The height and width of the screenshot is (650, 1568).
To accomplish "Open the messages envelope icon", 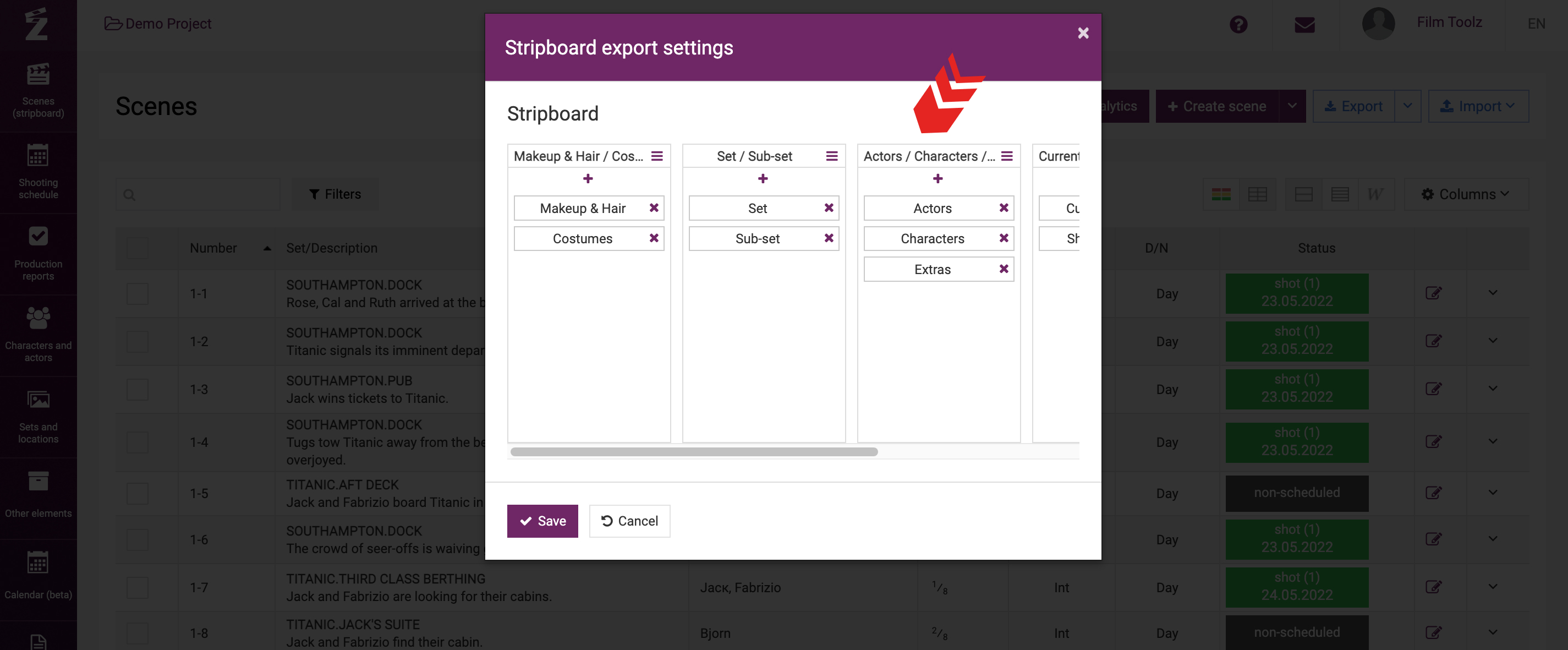I will tap(1304, 25).
